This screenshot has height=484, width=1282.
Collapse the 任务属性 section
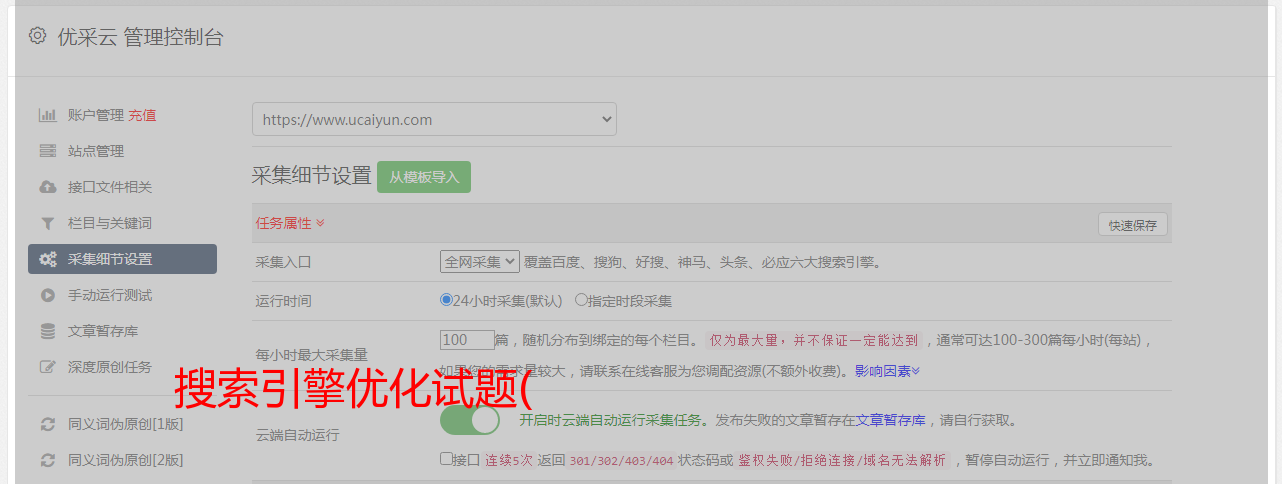[x=290, y=223]
